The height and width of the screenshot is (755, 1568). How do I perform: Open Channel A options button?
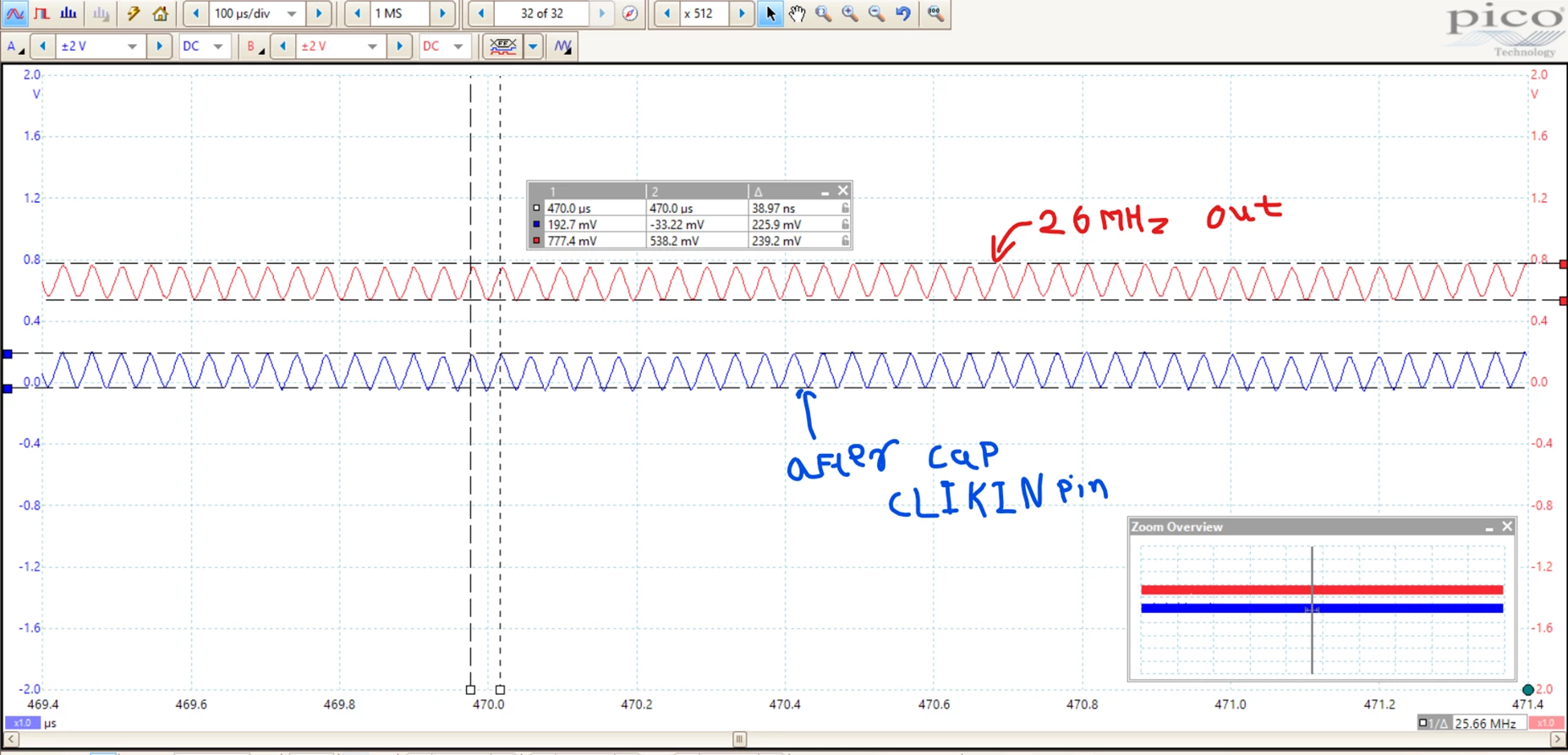tap(15, 47)
